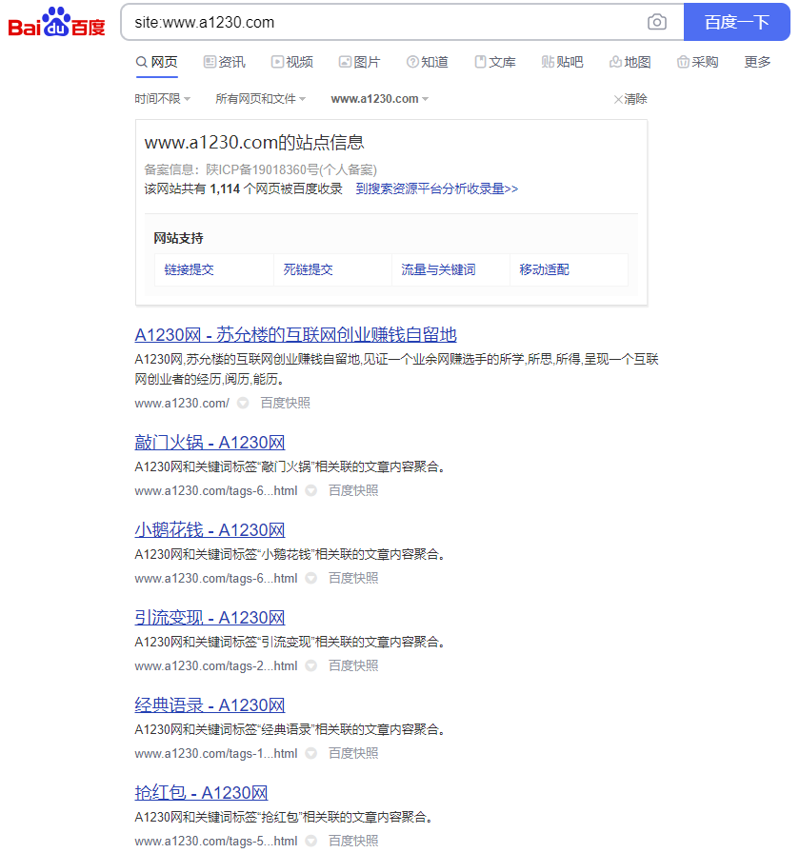Switch to the 图片 images tab
This screenshot has height=853, width=800.
[359, 62]
